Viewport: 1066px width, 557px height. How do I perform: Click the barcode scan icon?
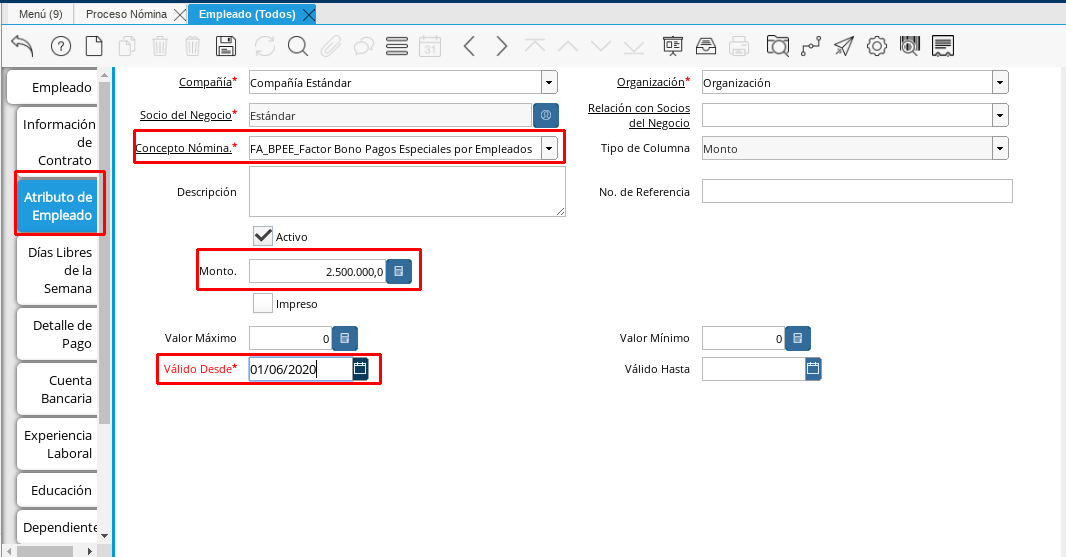pyautogui.click(x=910, y=46)
